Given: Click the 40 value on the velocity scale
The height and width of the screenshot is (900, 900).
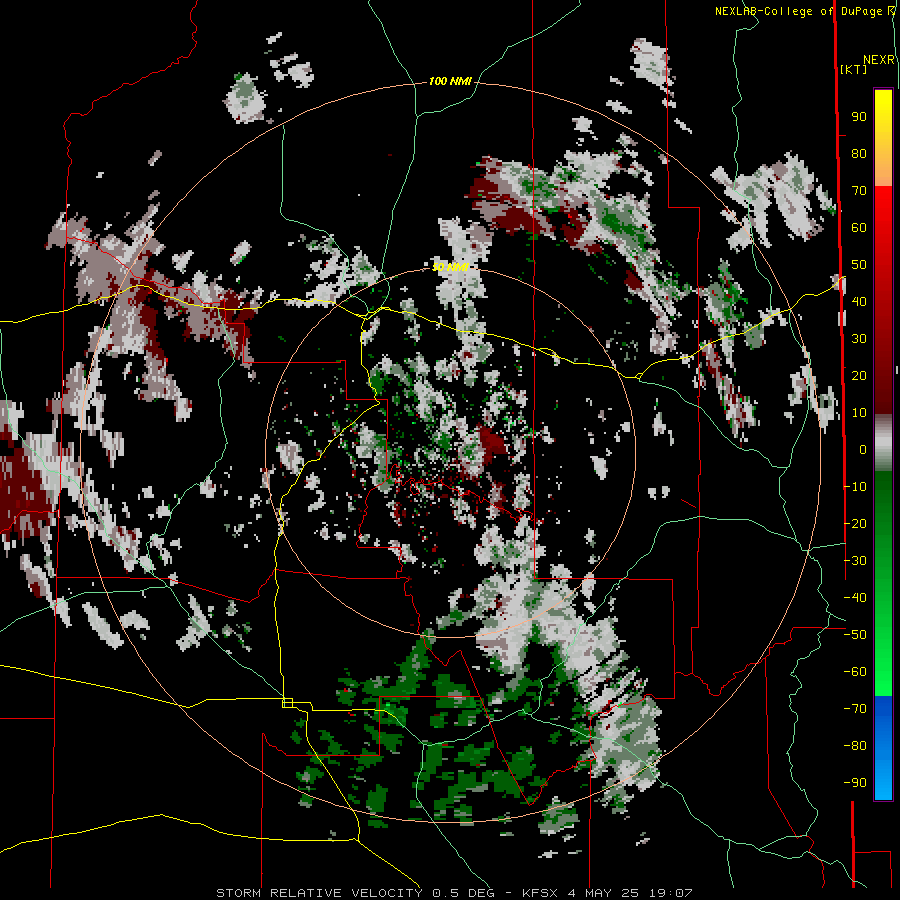Looking at the screenshot, I should (859, 301).
